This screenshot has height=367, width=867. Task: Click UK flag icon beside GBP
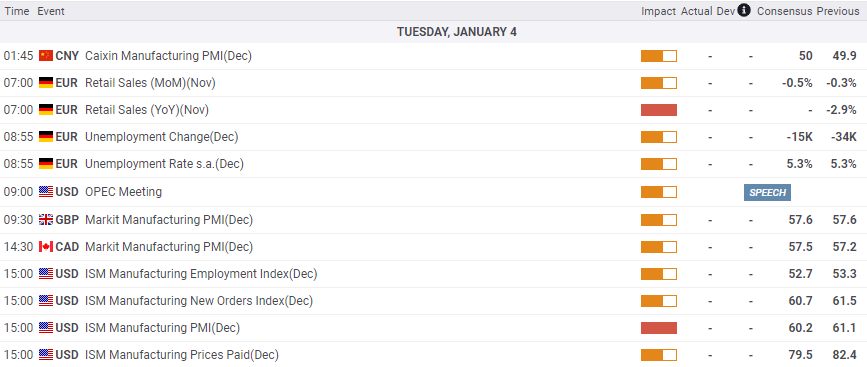click(x=46, y=220)
